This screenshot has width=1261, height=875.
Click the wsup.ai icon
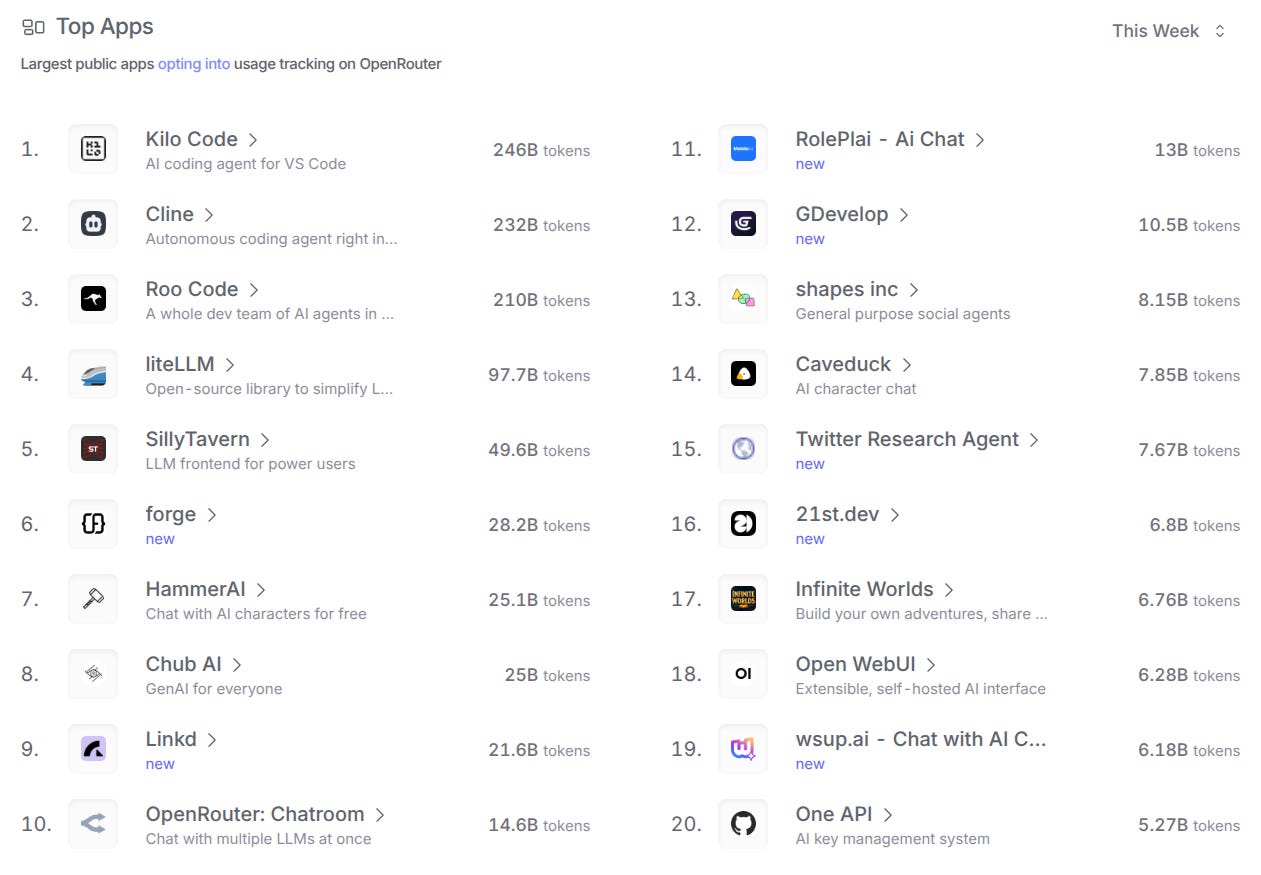click(x=743, y=749)
